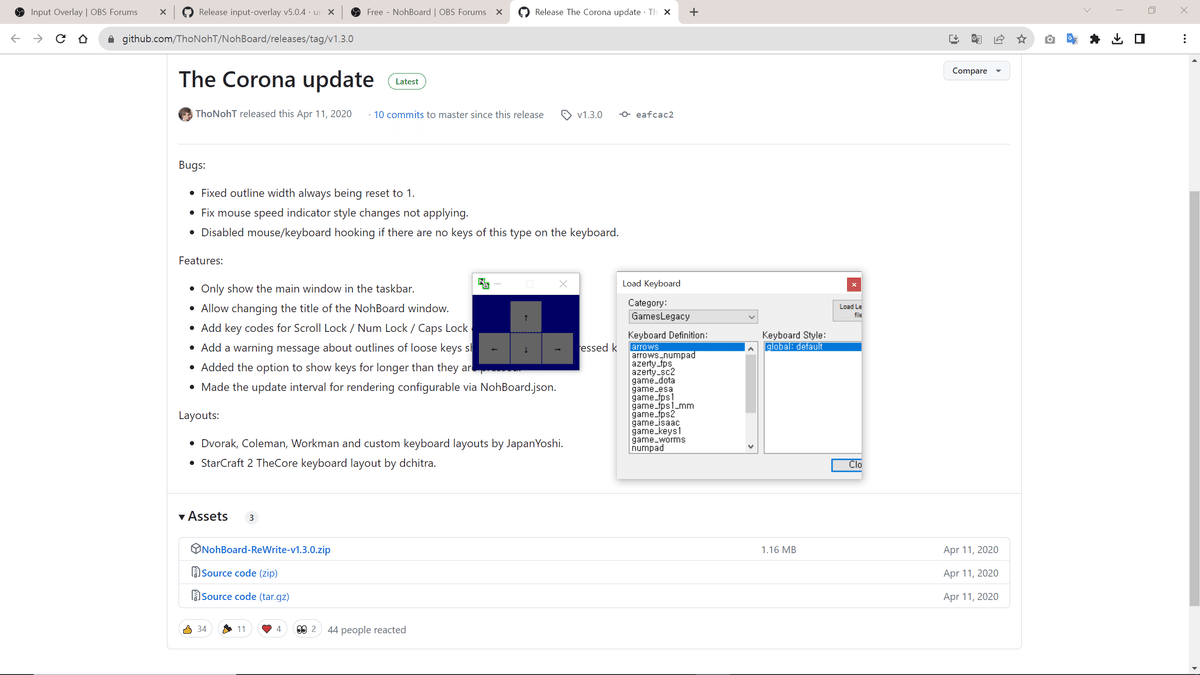Select global: default keyboard style
Image resolution: width=1200 pixels, height=675 pixels.
813,347
